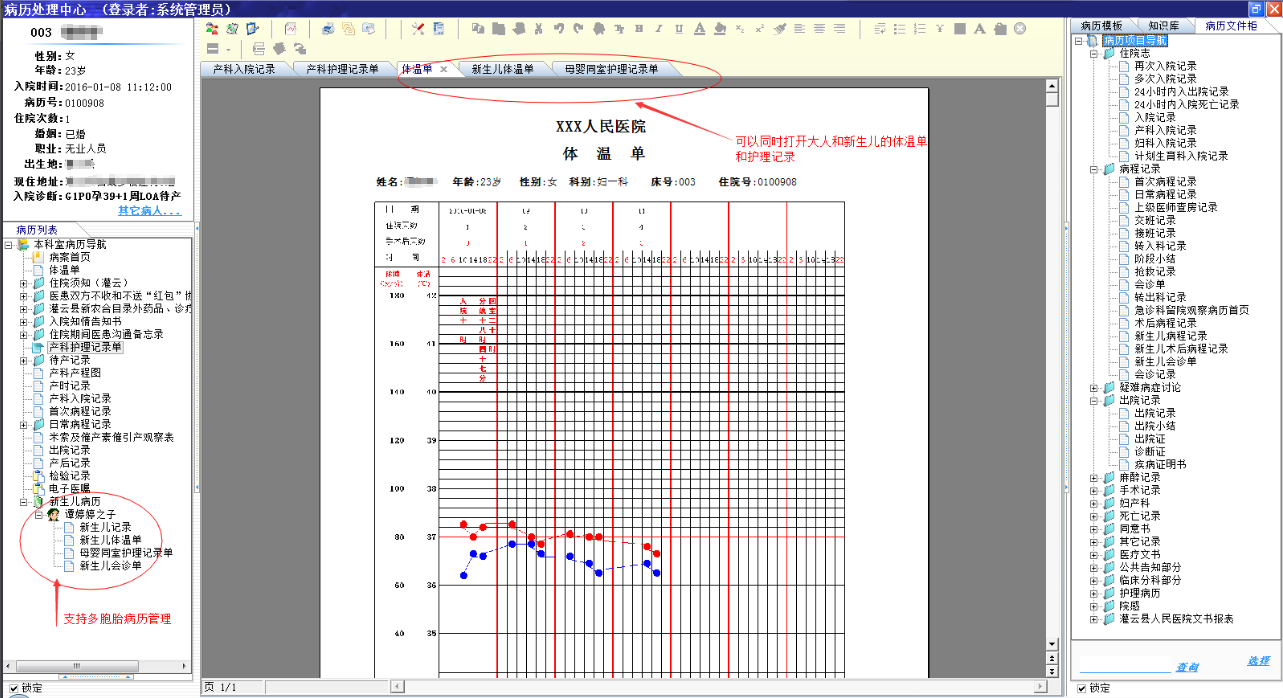
Task: Click the bulleted list toolbar icon
Action: point(900,28)
